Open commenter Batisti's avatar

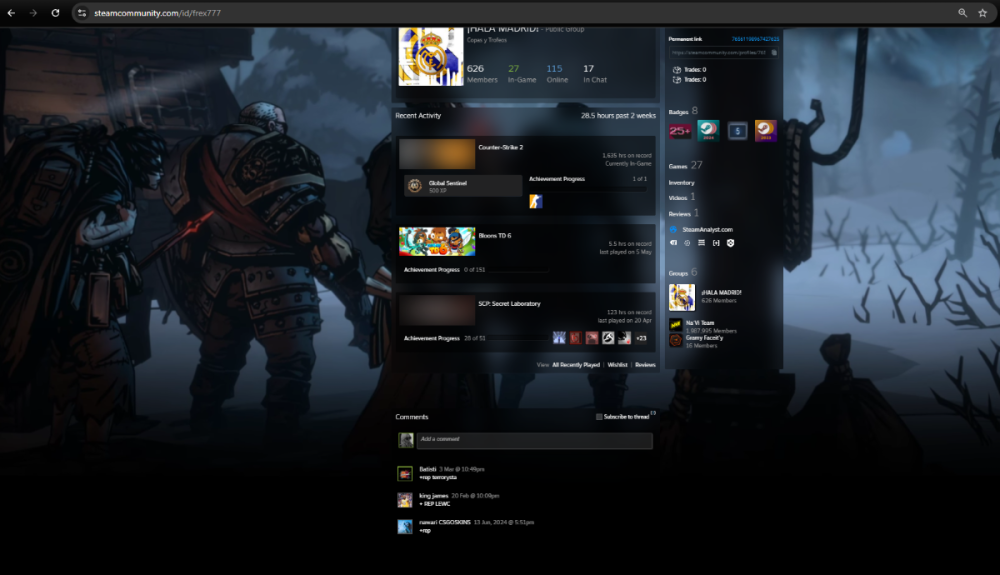pos(405,474)
